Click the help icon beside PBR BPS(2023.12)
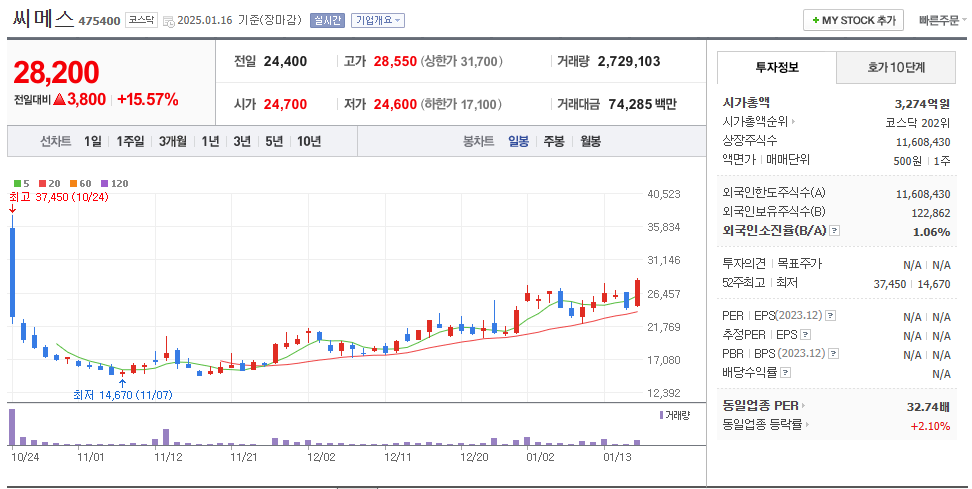Screen dimensions: 972x489 (831, 353)
